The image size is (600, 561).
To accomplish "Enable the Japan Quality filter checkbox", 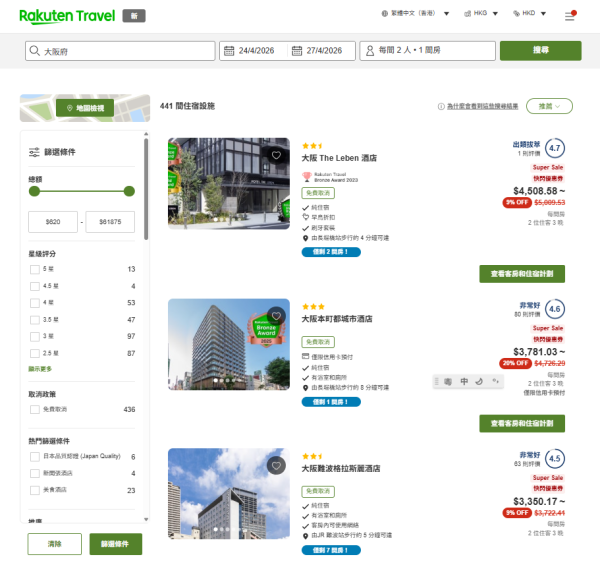I will tap(35, 457).
